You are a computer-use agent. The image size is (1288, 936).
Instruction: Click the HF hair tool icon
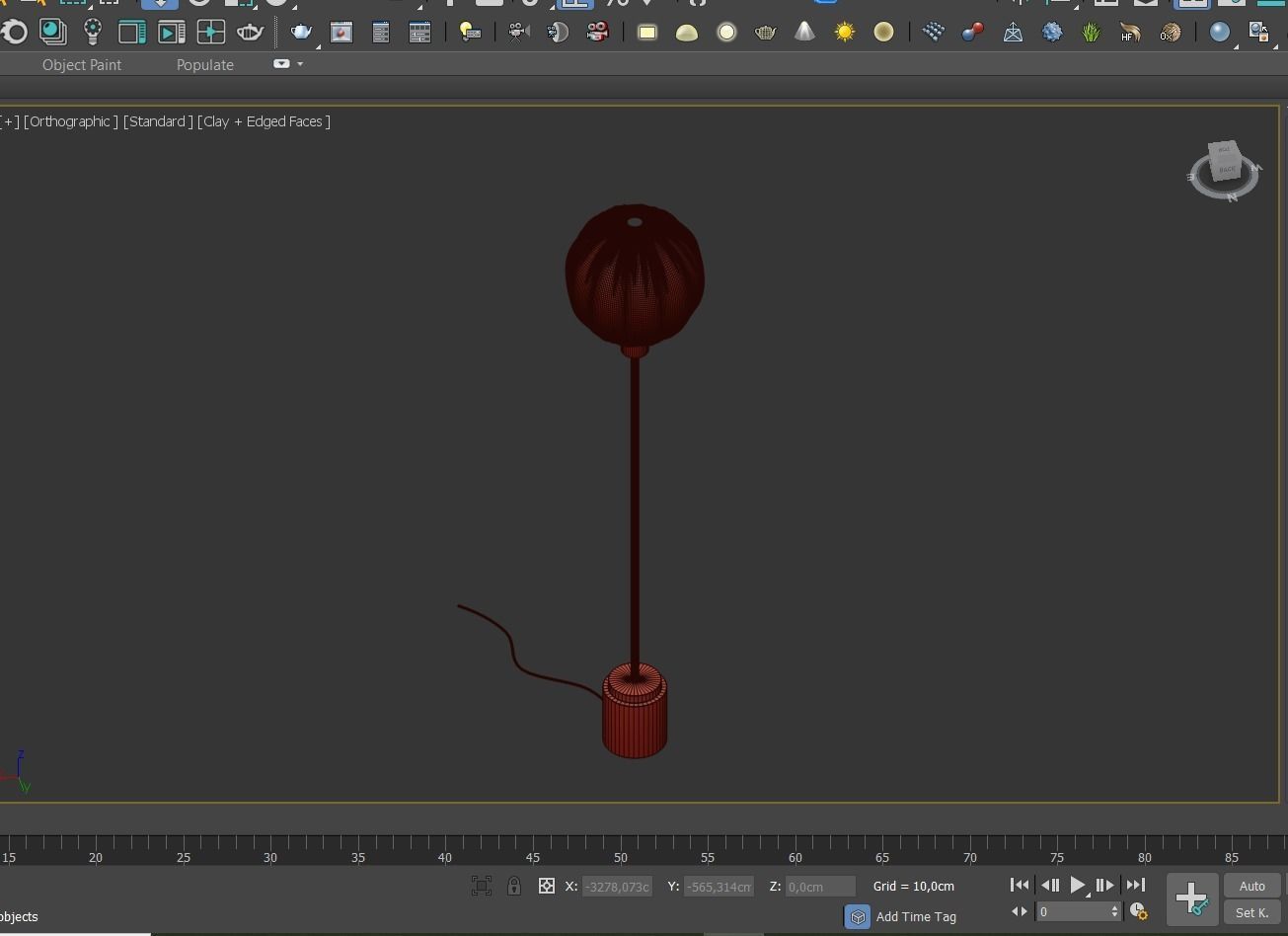(1130, 33)
